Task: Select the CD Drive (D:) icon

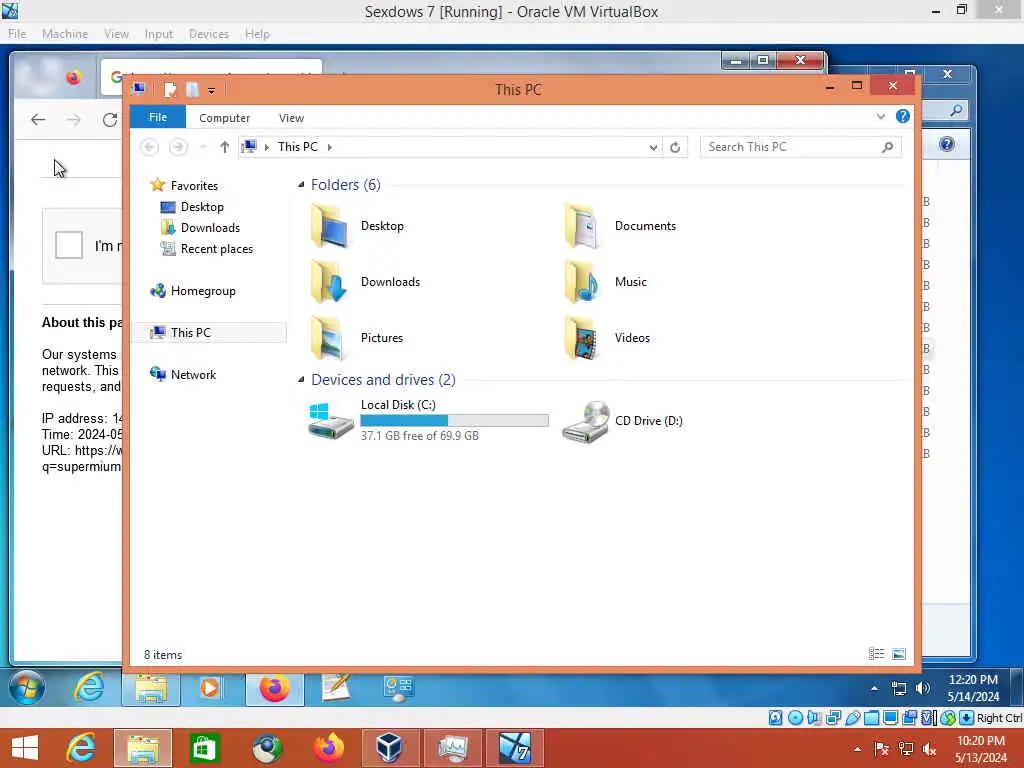Action: [x=586, y=422]
